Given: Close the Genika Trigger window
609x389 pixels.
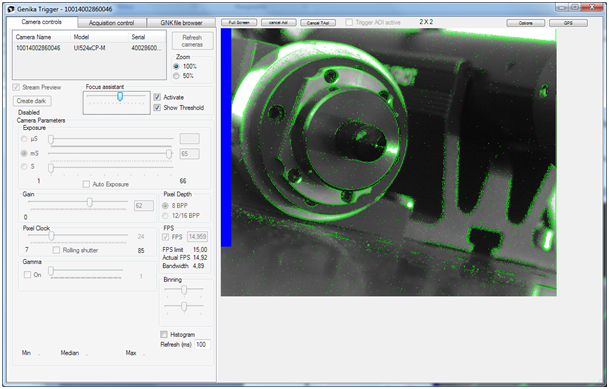Looking at the screenshot, I should (592, 7).
